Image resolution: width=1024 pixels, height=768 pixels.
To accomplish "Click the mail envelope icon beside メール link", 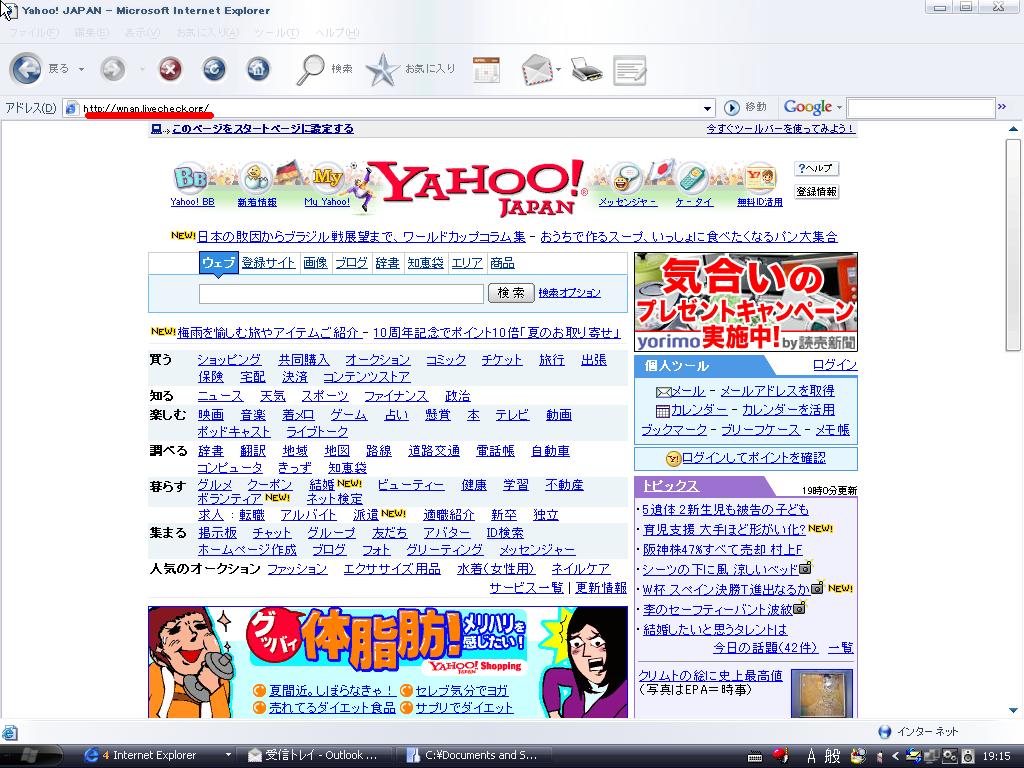I will click(664, 392).
